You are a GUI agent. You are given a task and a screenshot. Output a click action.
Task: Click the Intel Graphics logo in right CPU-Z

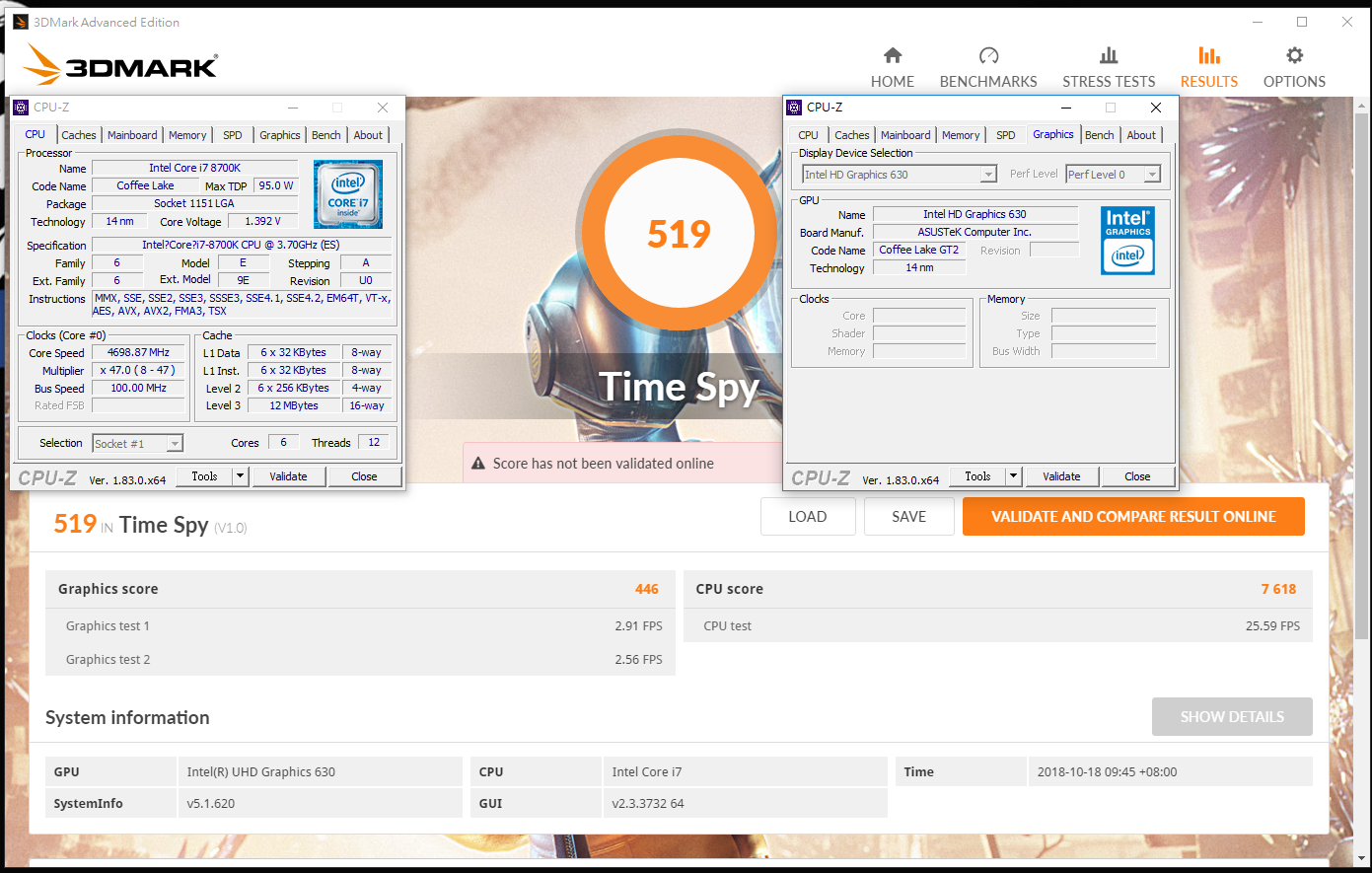pos(1127,240)
